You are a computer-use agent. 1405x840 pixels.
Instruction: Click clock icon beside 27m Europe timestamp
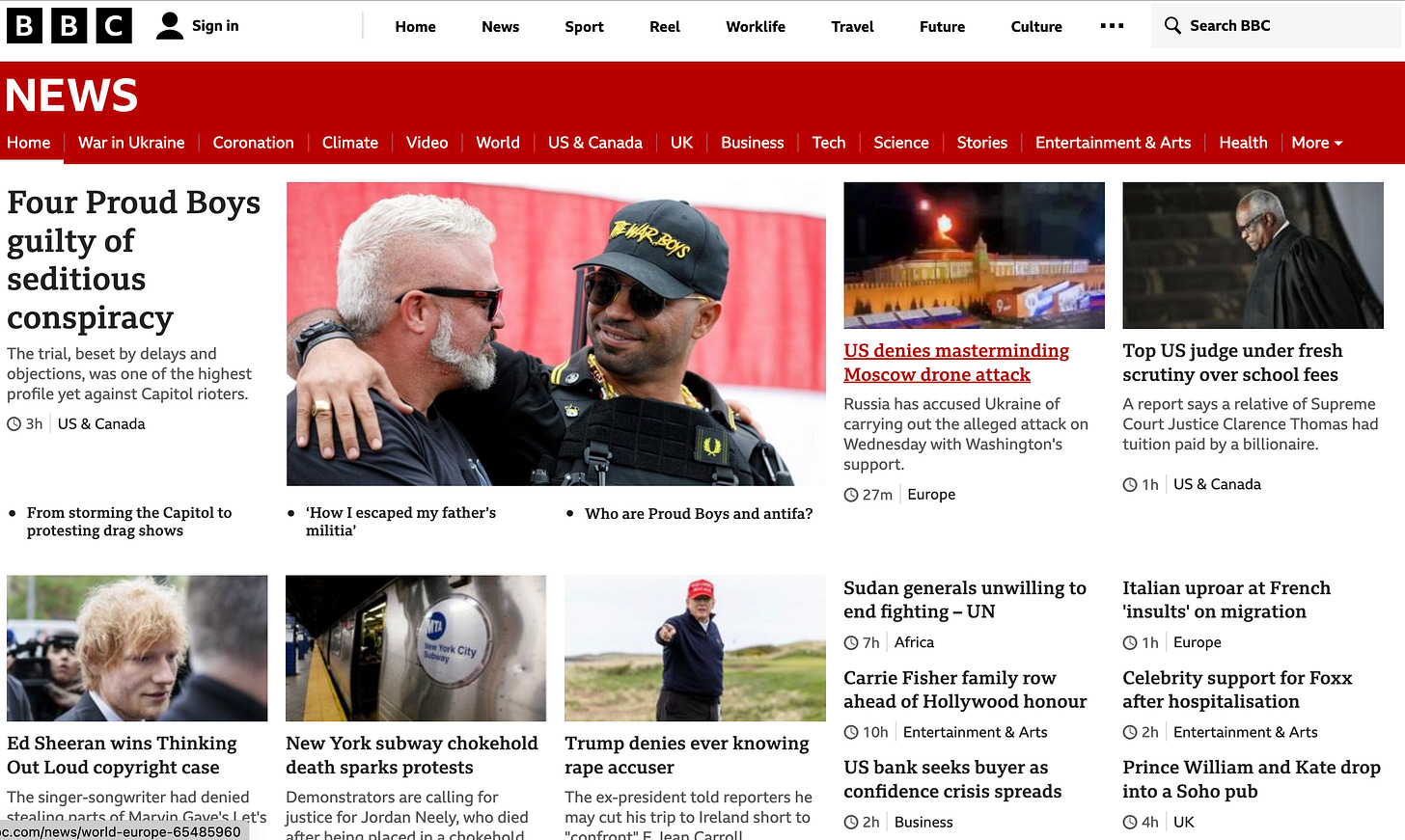851,495
